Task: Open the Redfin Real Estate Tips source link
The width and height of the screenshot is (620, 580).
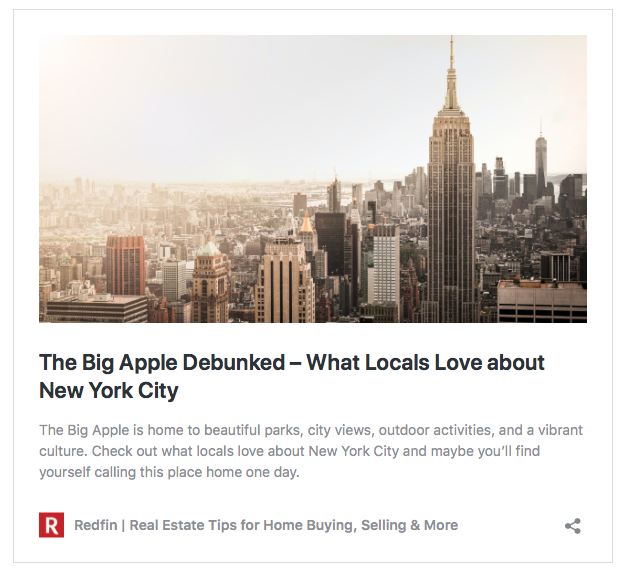Action: [266, 525]
